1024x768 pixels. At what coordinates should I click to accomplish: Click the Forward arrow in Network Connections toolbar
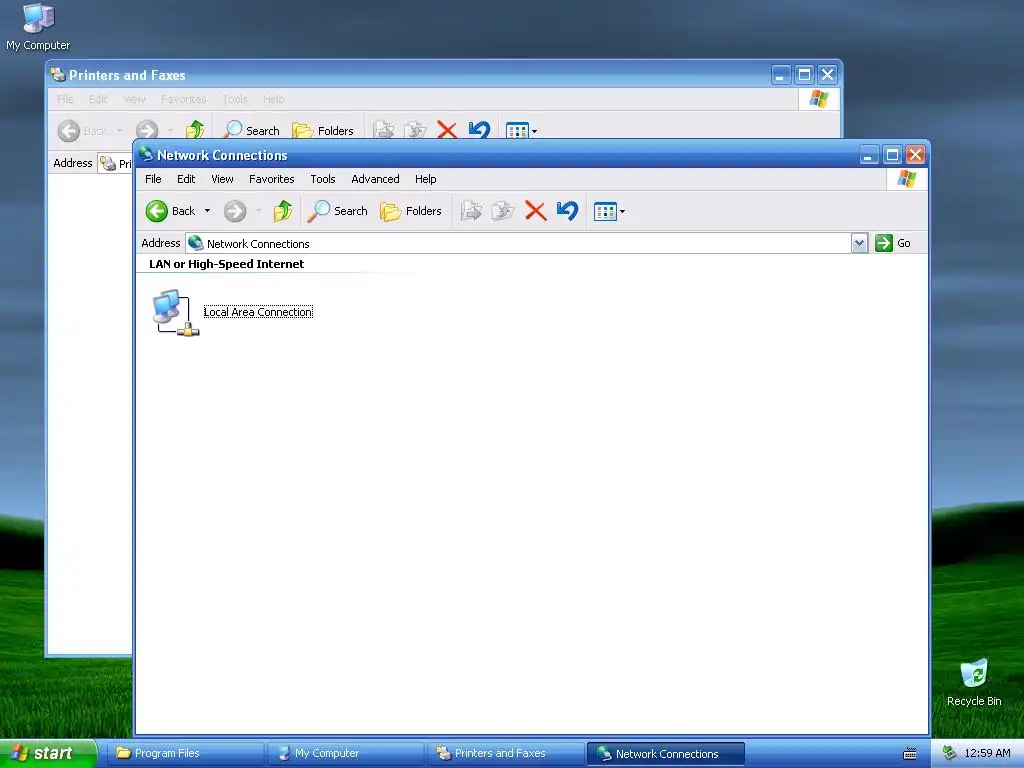point(235,211)
